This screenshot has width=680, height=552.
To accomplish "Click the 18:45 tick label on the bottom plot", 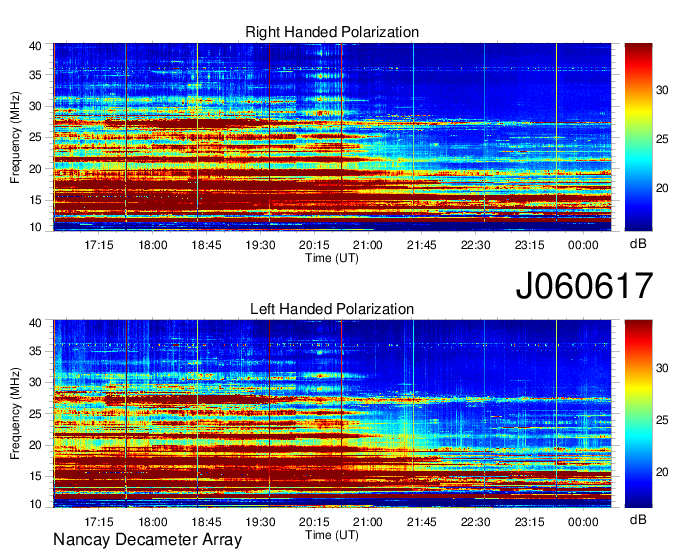I will 206,522.
